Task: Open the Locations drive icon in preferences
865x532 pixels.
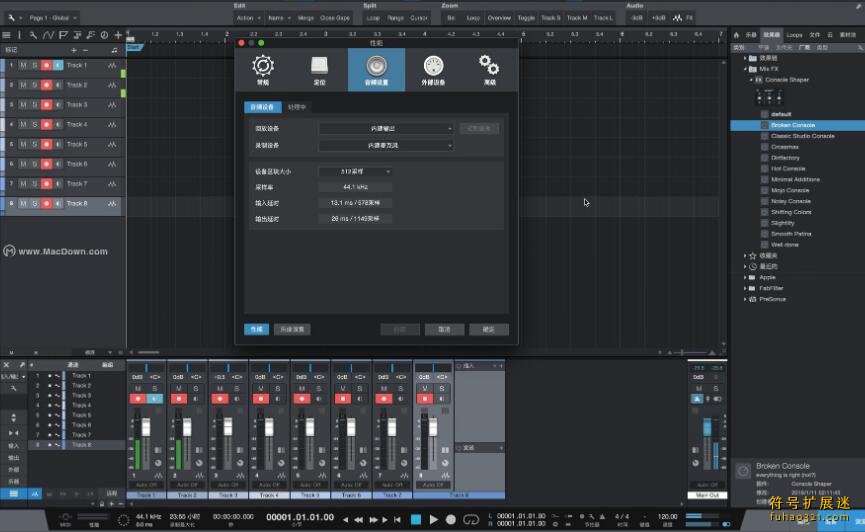Action: (x=319, y=66)
